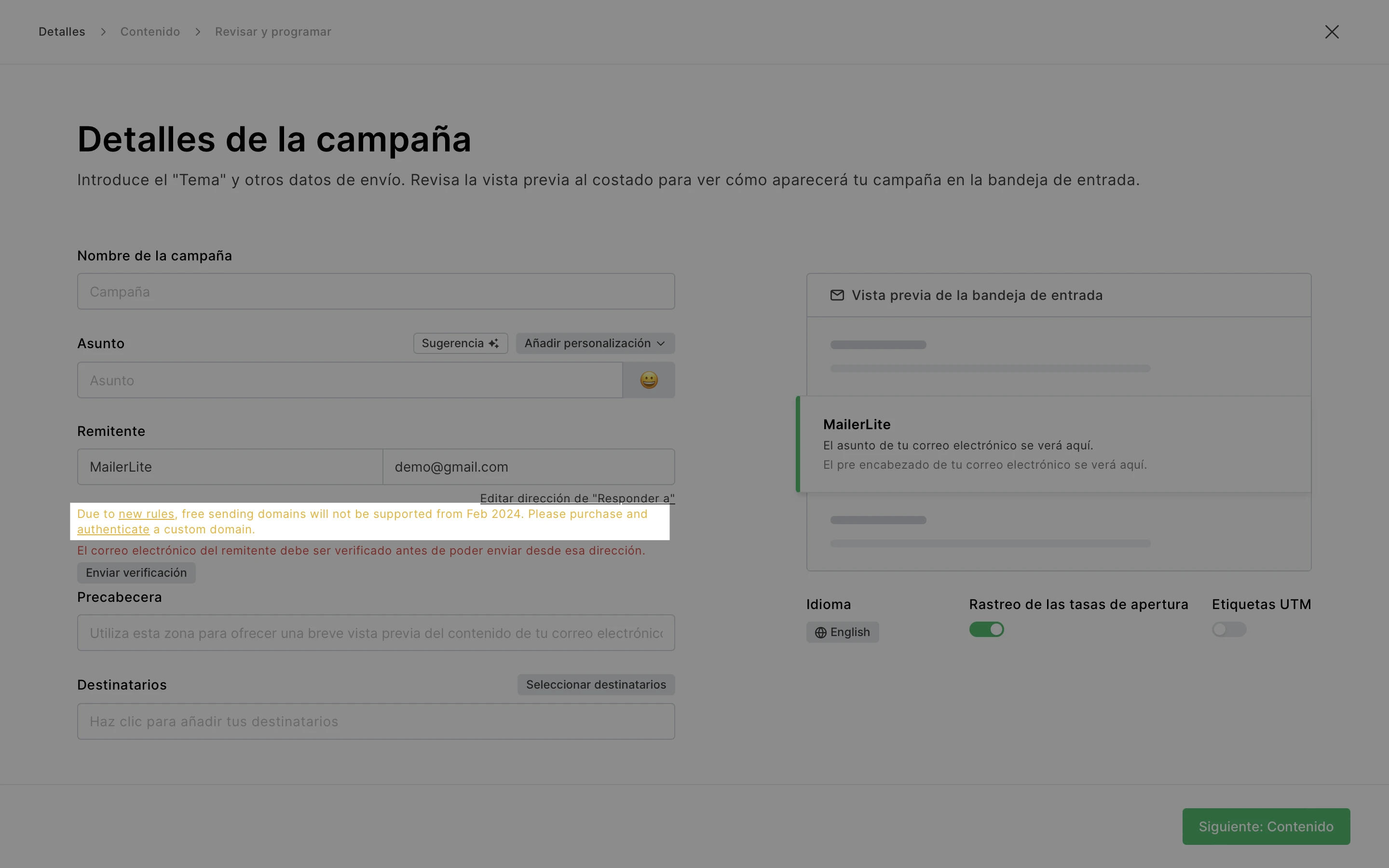Image resolution: width=1389 pixels, height=868 pixels.
Task: Focus the Nombre de la campaña field
Action: tap(376, 292)
